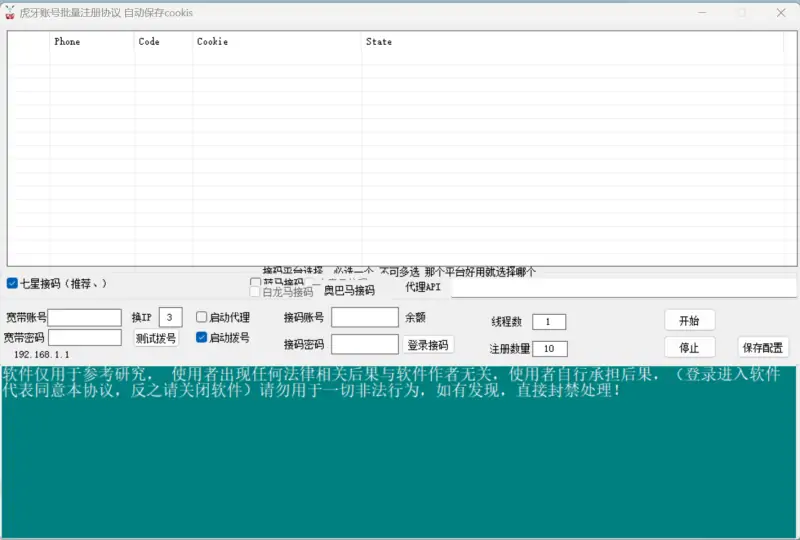Check the 白龙马接码 option
The height and width of the screenshot is (540, 800).
pyautogui.click(x=255, y=292)
